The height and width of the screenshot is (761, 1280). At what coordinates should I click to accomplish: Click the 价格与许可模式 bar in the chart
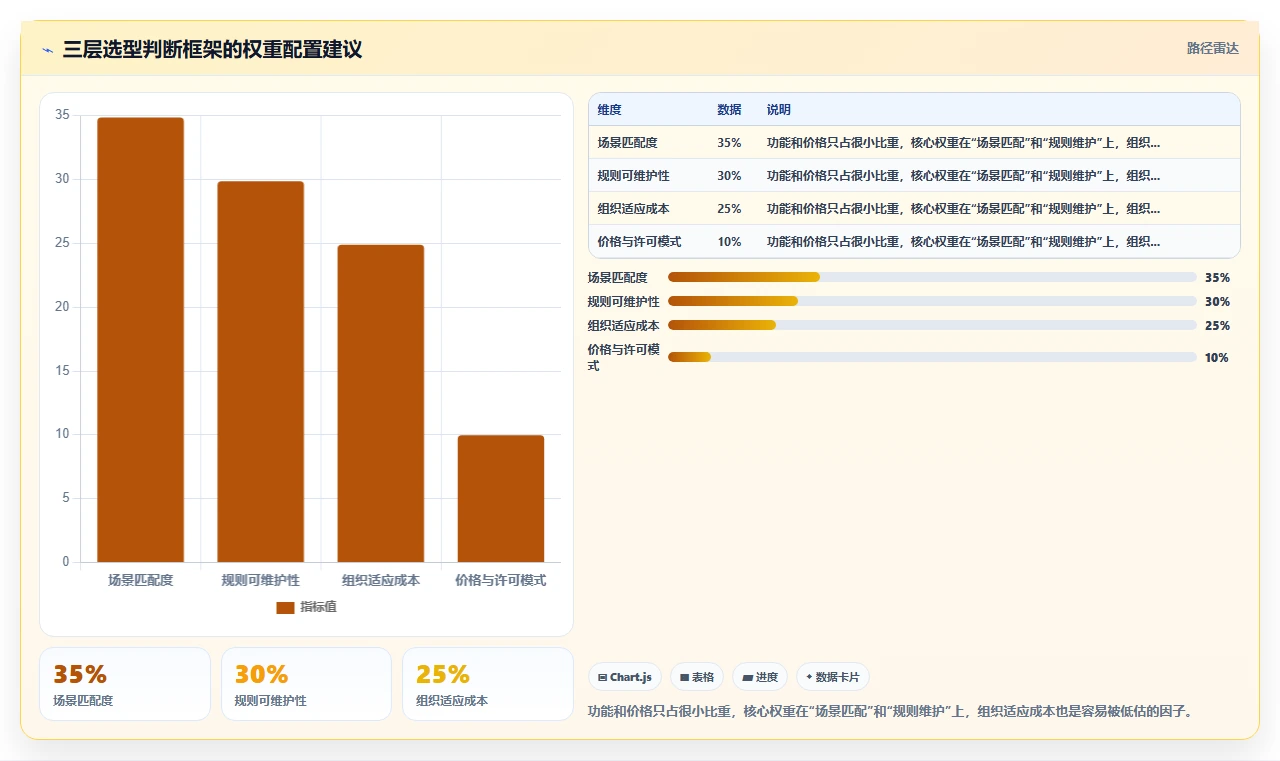coord(501,499)
